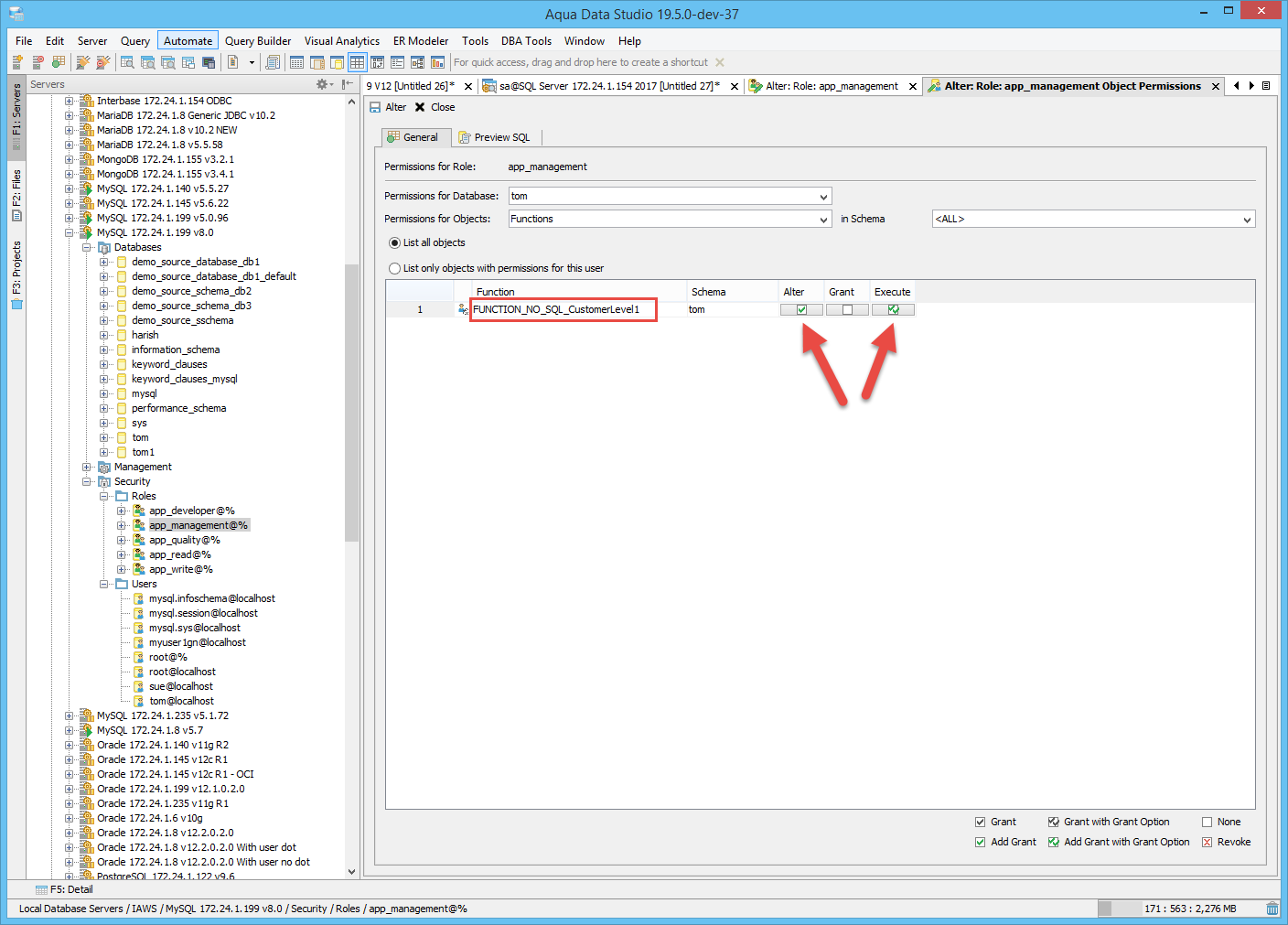Click the Security folder icon in tree
Viewport: 1288px width, 925px height.
(104, 481)
